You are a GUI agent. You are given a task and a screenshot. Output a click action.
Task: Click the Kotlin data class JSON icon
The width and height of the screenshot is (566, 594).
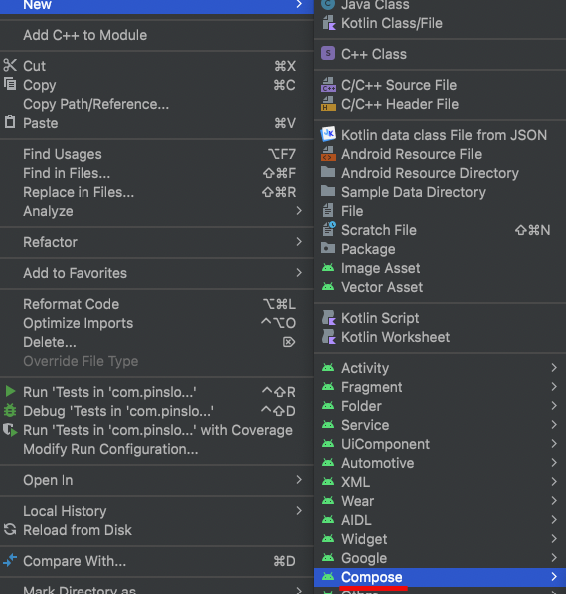point(328,134)
